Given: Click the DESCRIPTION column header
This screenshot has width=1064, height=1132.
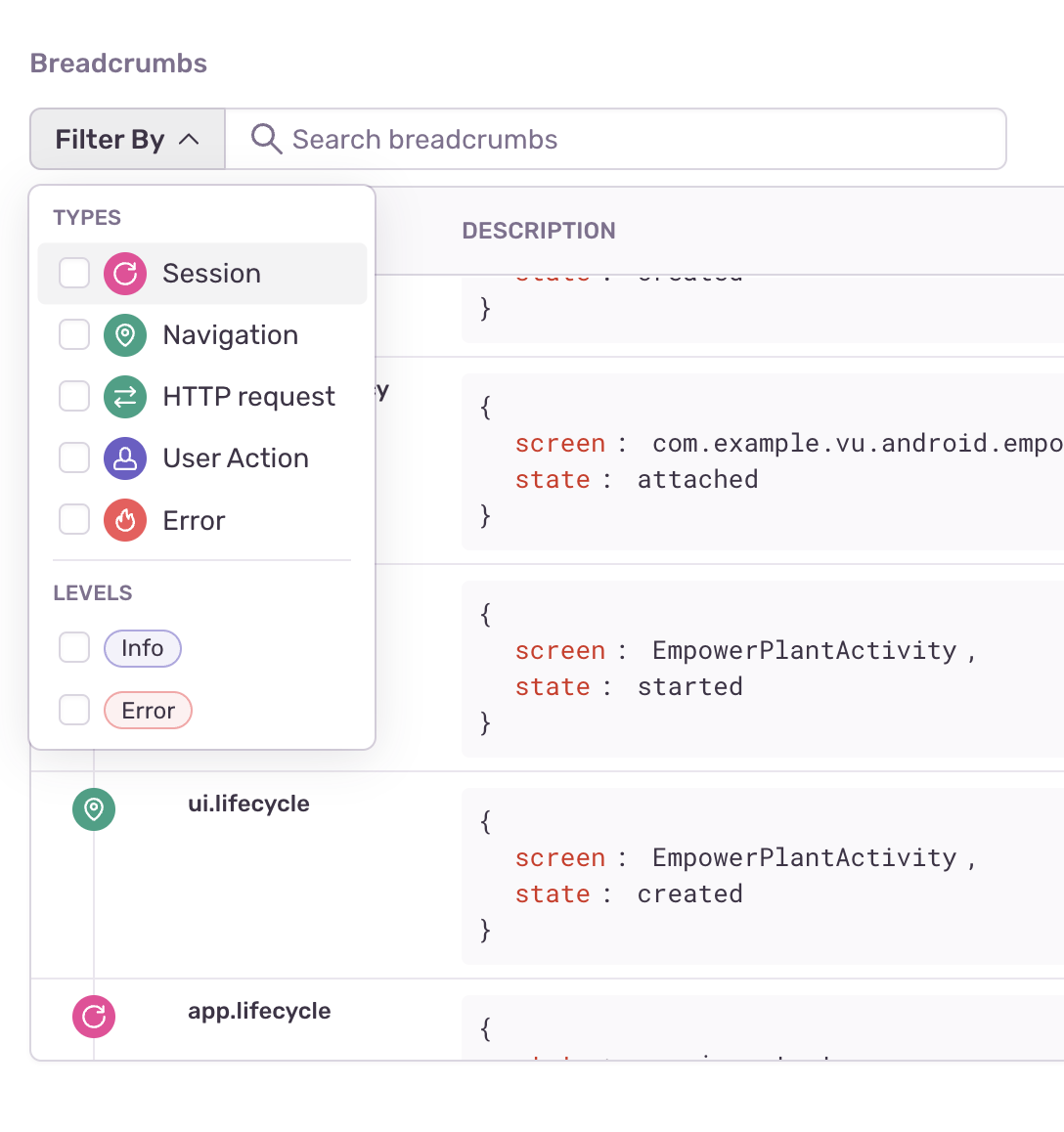Looking at the screenshot, I should [539, 231].
